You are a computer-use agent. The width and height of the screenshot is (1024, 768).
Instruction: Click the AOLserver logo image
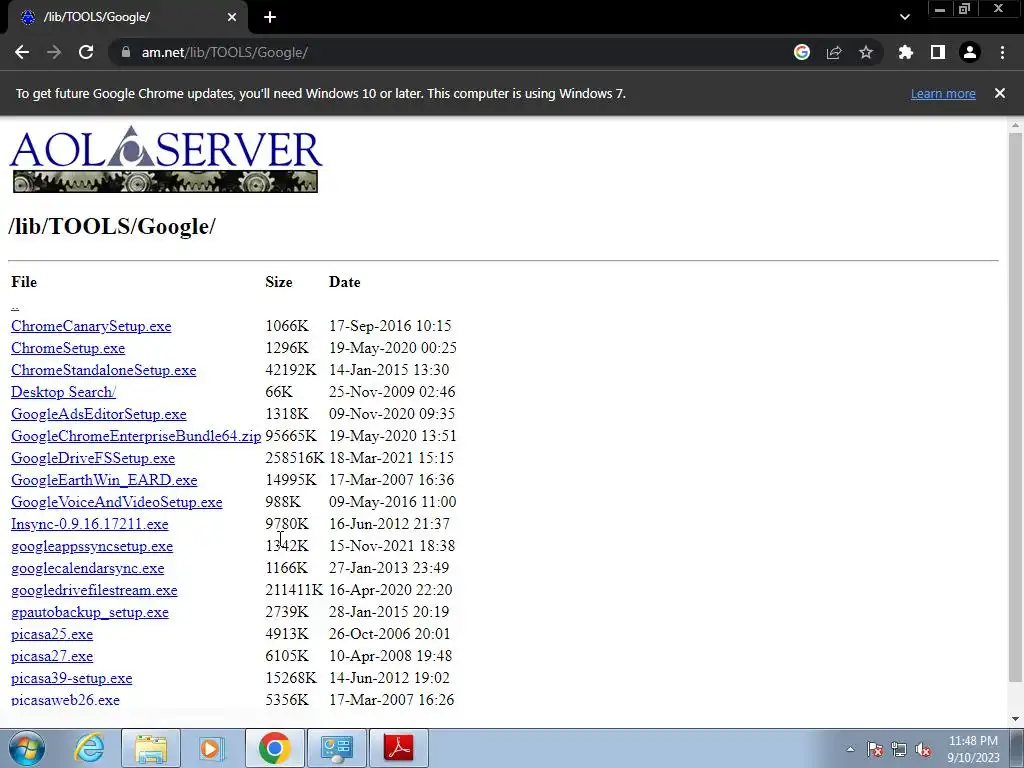pos(166,159)
